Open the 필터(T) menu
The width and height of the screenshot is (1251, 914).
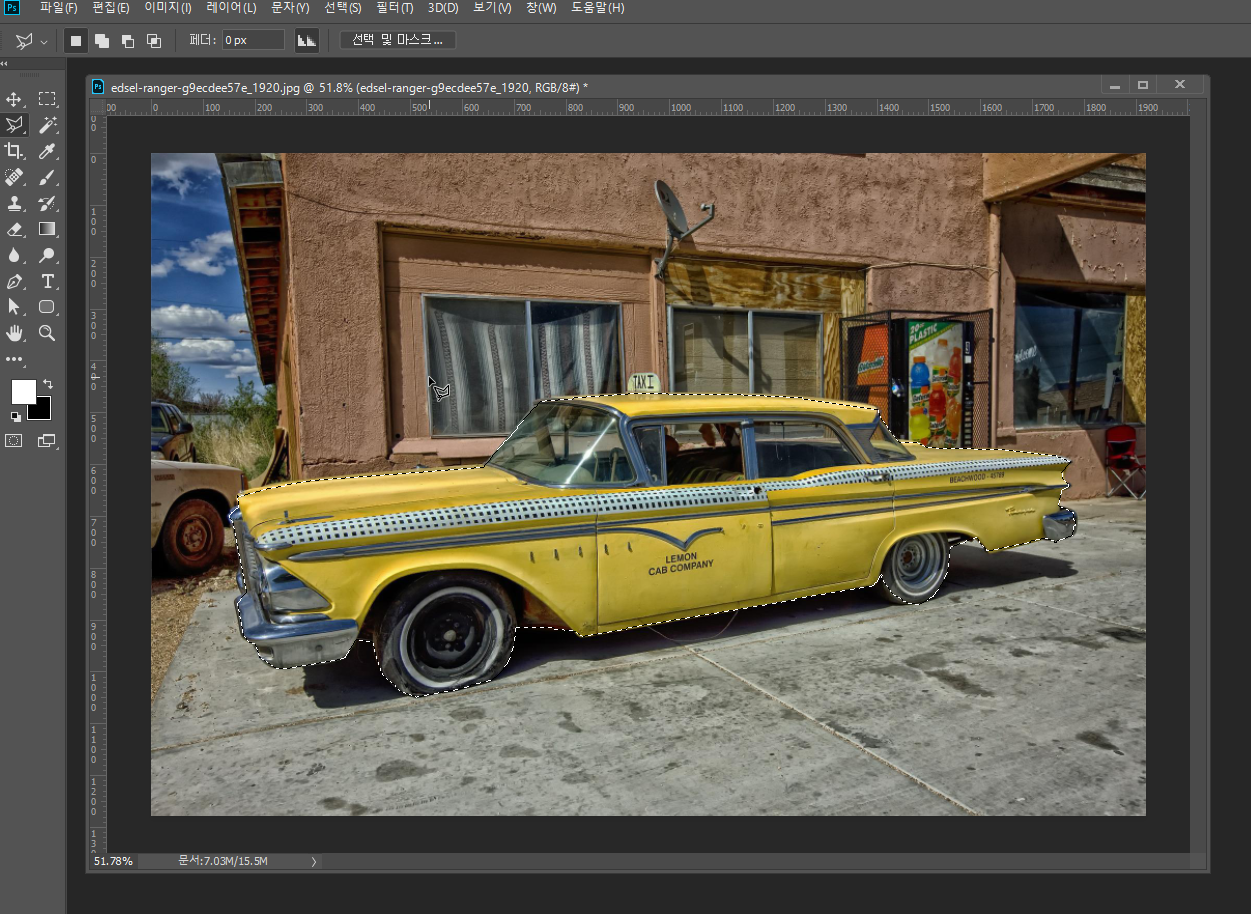click(395, 8)
